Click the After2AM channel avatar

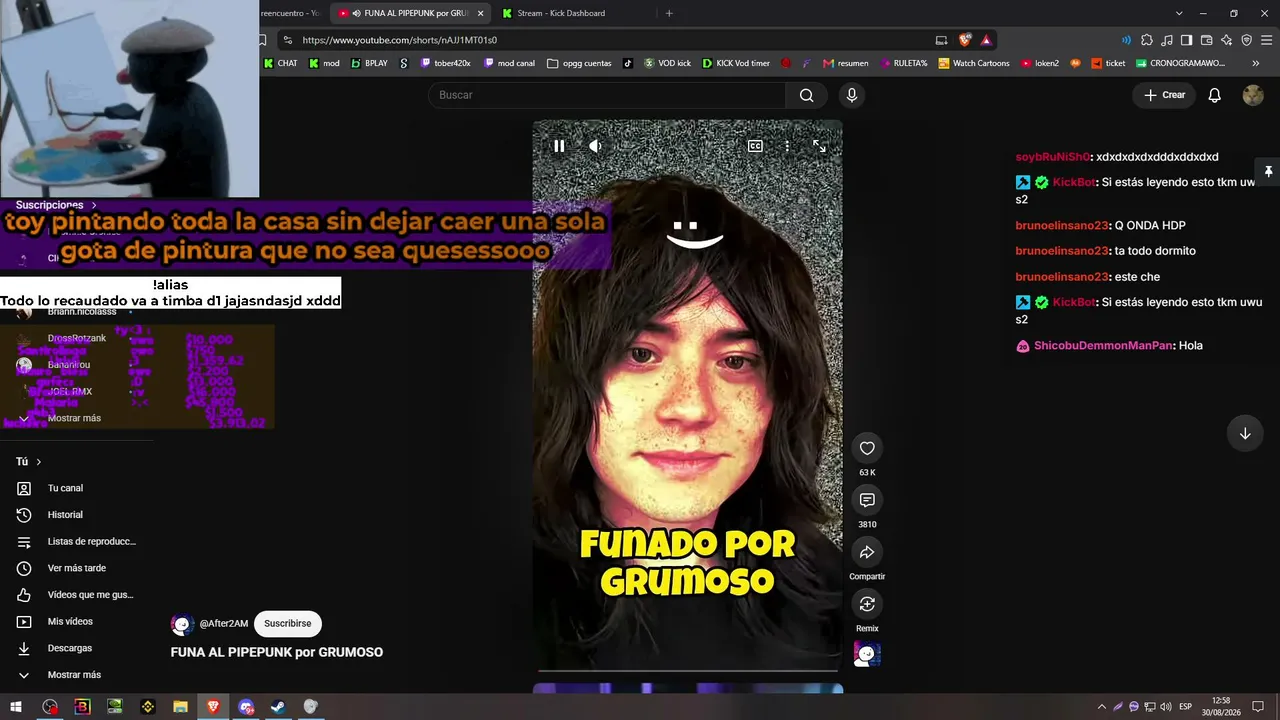coord(181,624)
